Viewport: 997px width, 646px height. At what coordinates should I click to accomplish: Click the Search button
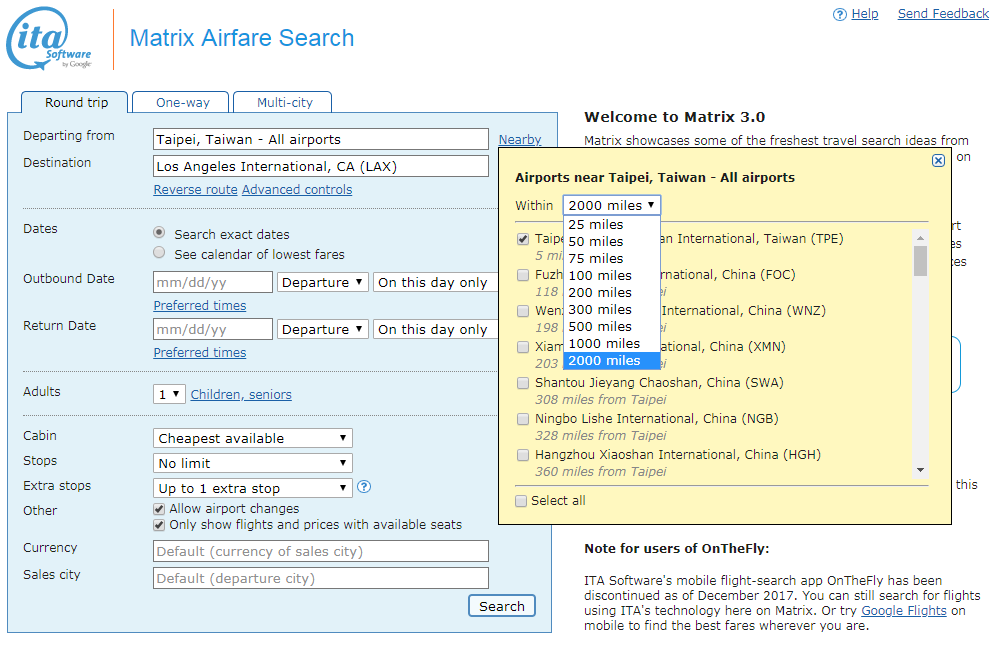pos(502,606)
